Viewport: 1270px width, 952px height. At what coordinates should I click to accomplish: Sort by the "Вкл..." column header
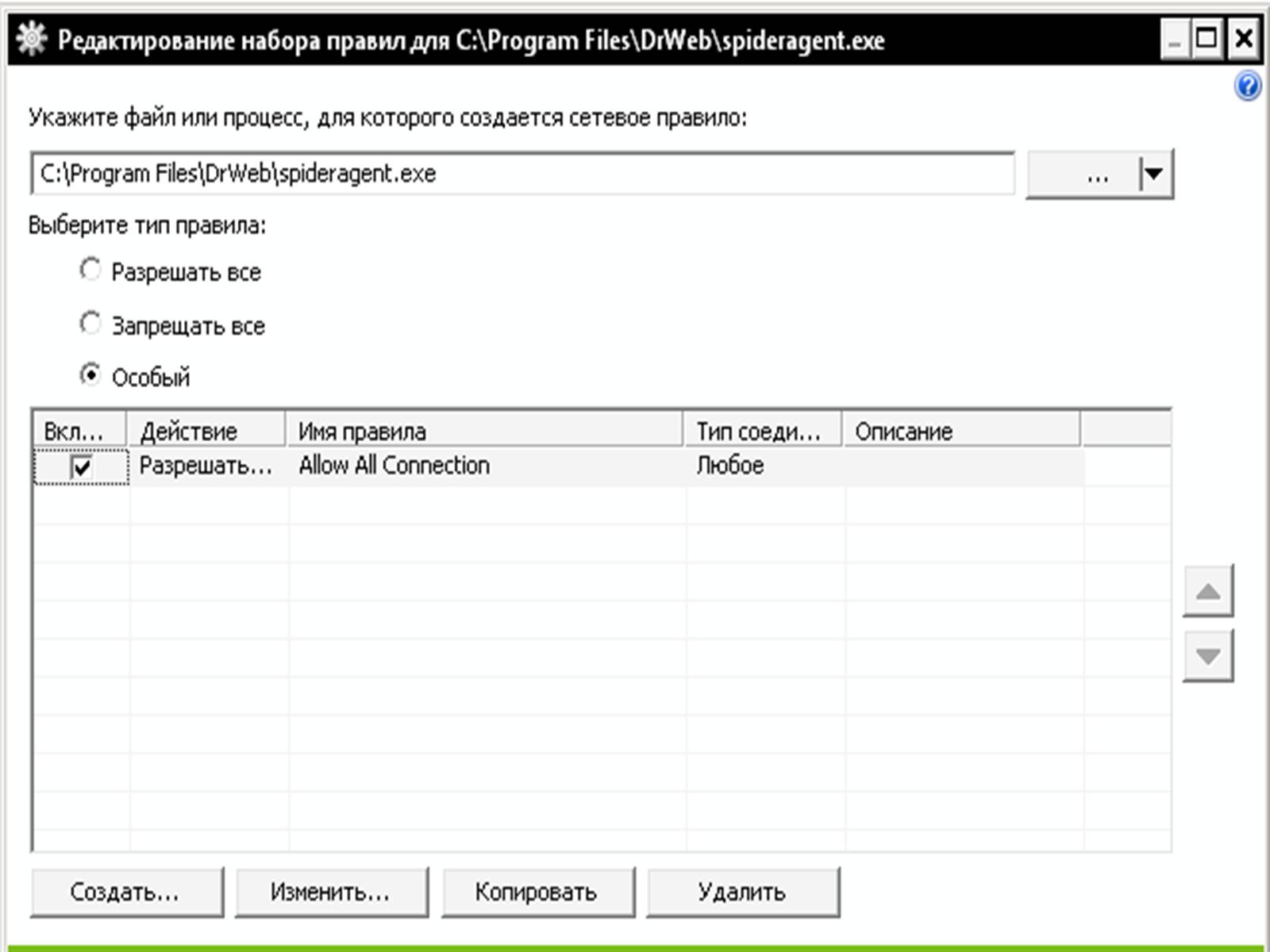point(79,431)
